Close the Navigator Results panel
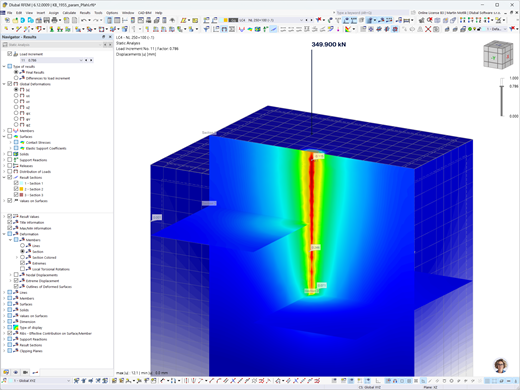 (110, 37)
